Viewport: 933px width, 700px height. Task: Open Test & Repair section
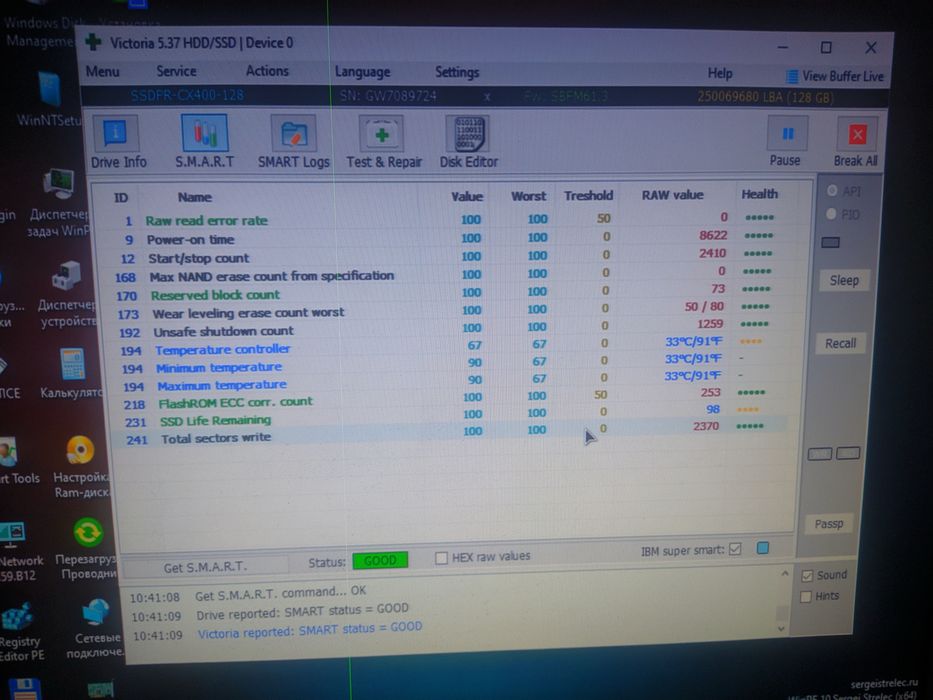[x=384, y=143]
